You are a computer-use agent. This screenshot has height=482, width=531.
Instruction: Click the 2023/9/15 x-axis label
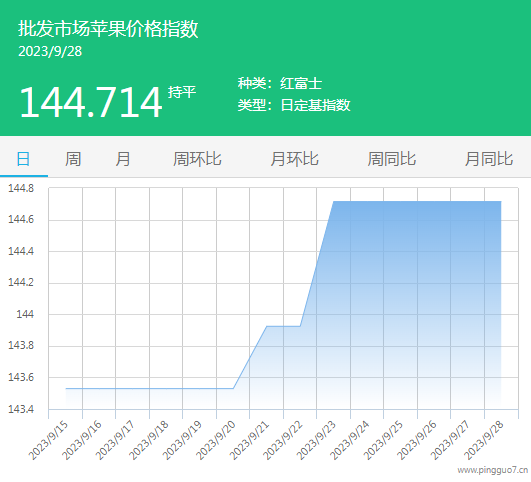click(48, 440)
